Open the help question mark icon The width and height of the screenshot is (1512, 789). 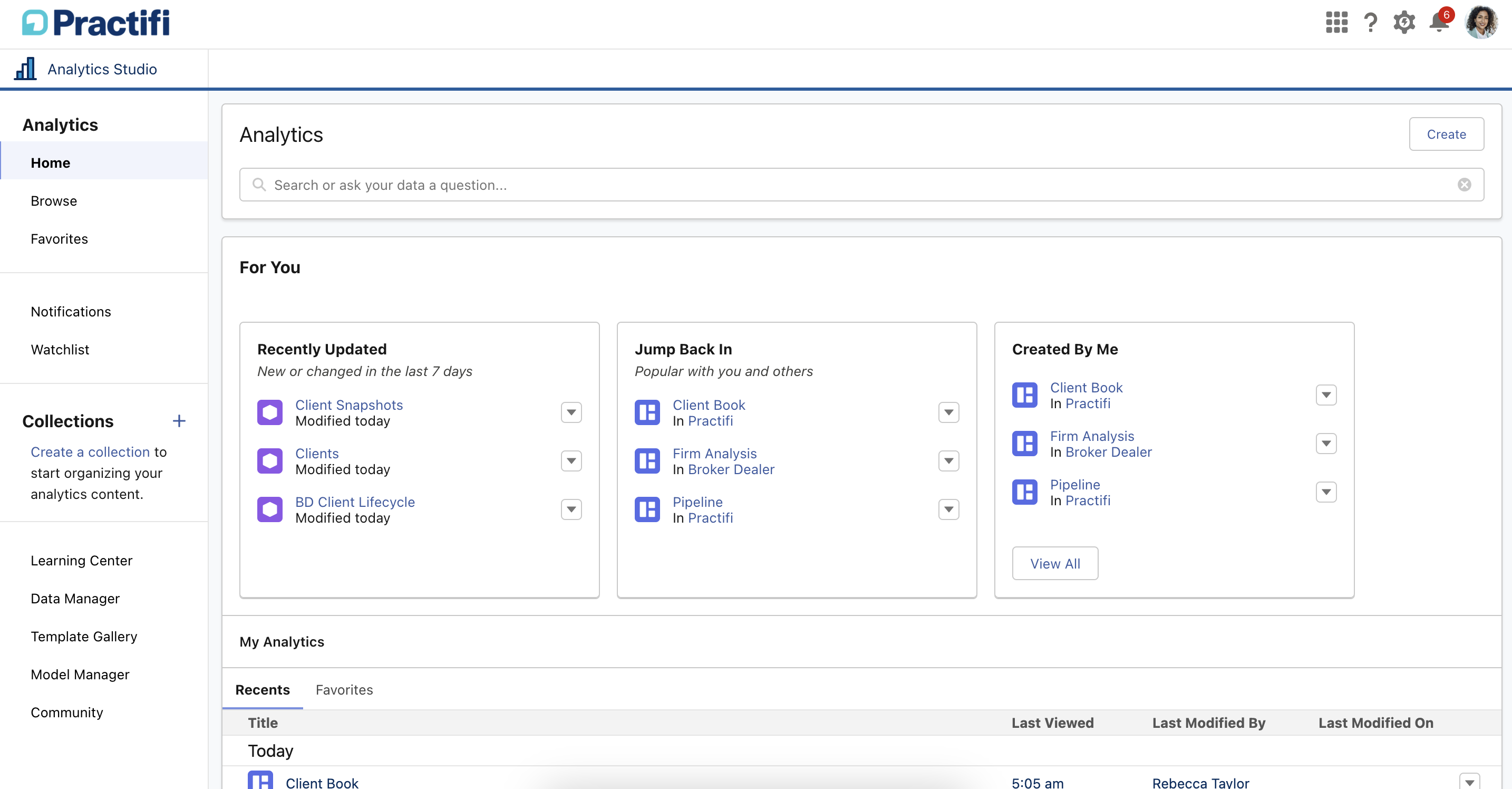[1371, 22]
